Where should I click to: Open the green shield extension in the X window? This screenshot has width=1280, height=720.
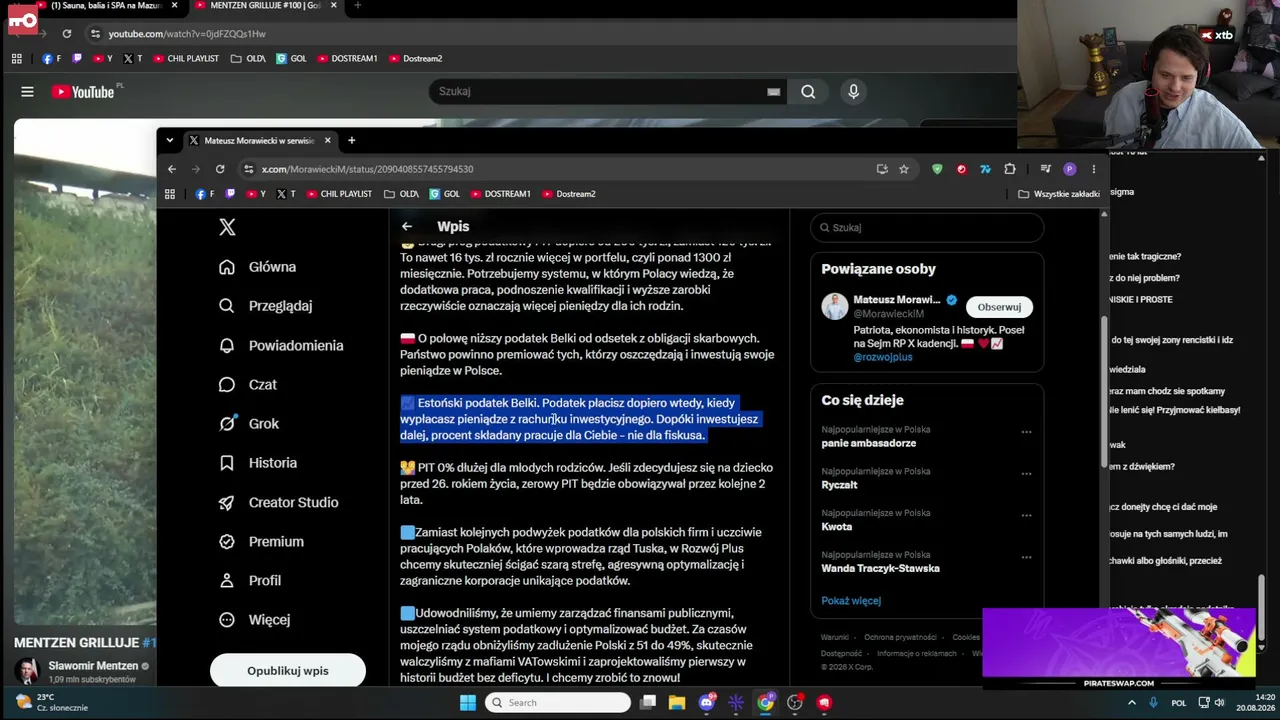pyautogui.click(x=937, y=169)
